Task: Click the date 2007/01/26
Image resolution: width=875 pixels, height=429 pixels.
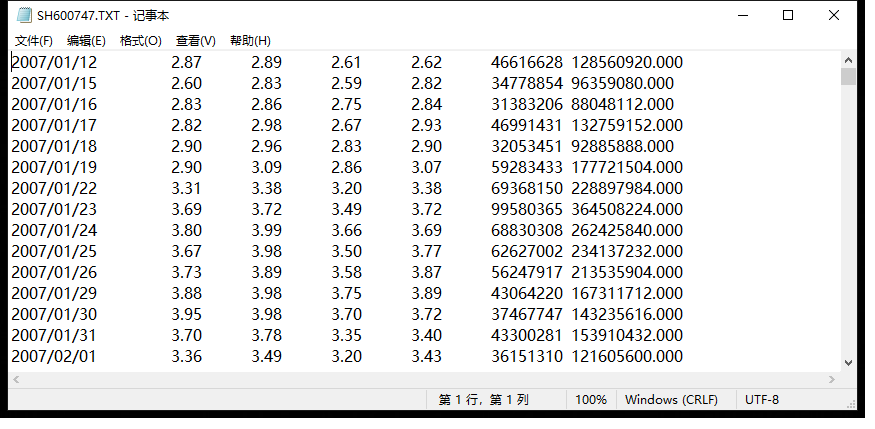Action: [x=54, y=272]
